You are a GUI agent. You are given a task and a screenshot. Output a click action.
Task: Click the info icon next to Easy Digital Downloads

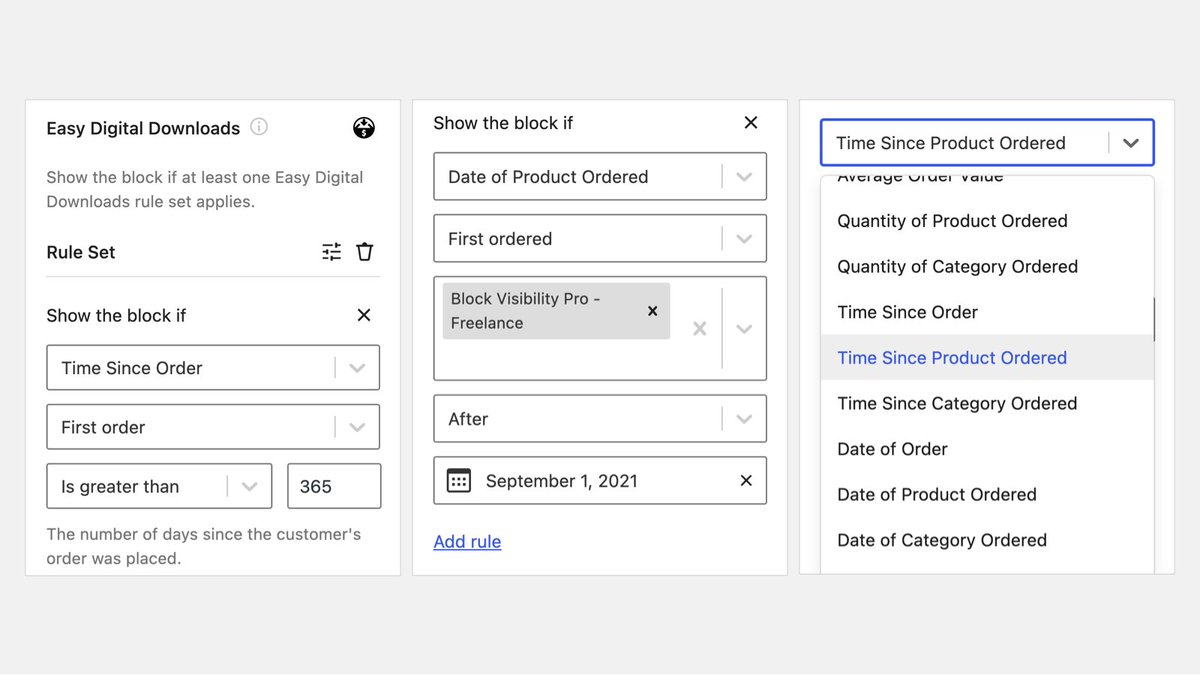pos(259,127)
